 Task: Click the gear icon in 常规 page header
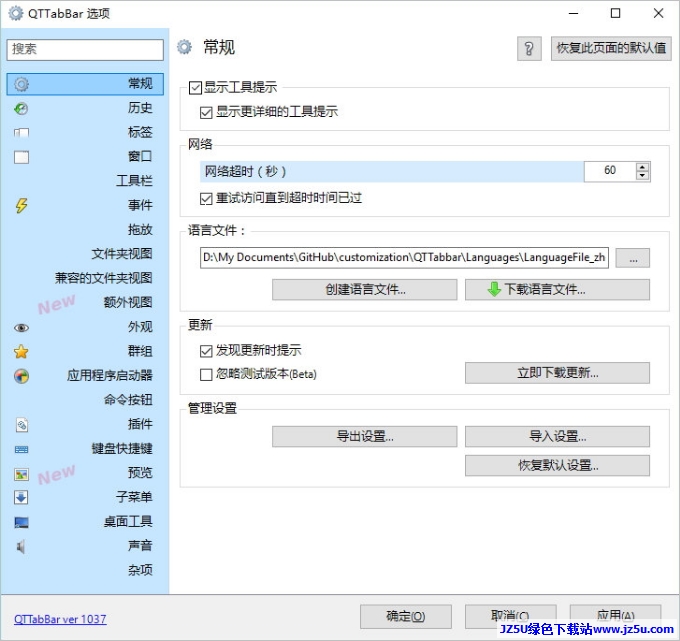tap(184, 47)
